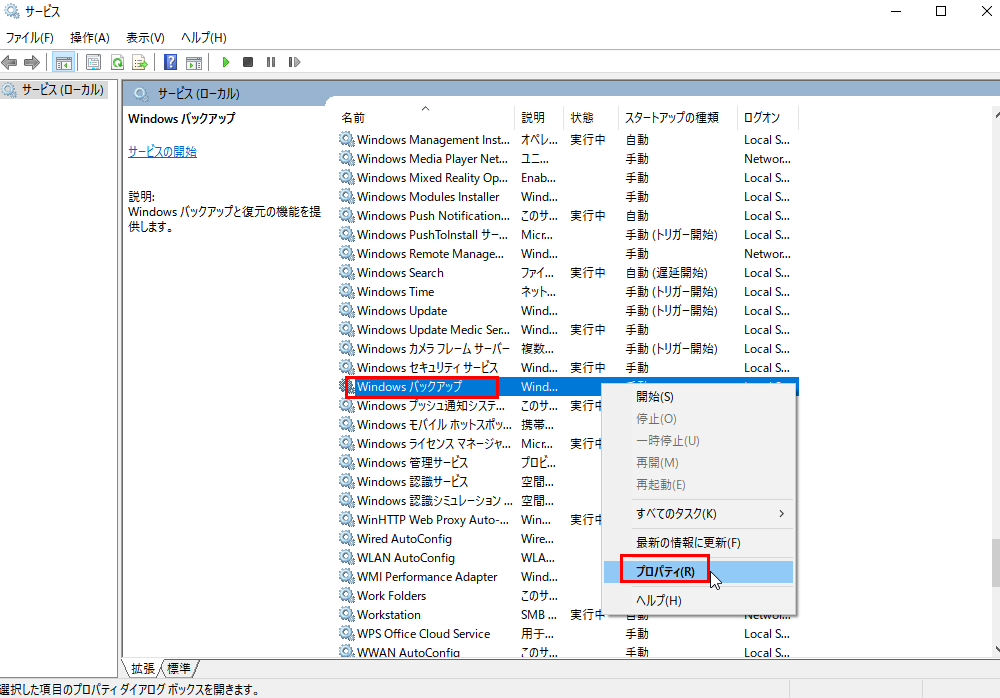The width and height of the screenshot is (1000, 698).
Task: Click the Export list toolbar icon
Action: [140, 62]
